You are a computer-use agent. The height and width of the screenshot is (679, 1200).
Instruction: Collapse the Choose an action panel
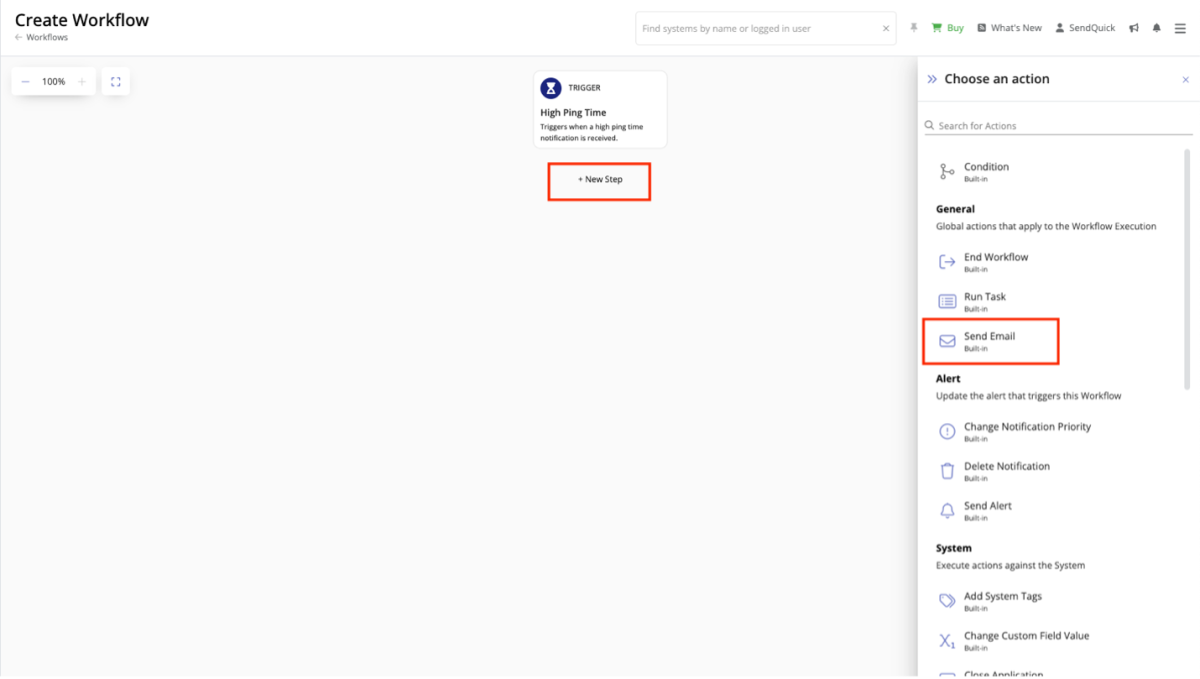coord(932,79)
